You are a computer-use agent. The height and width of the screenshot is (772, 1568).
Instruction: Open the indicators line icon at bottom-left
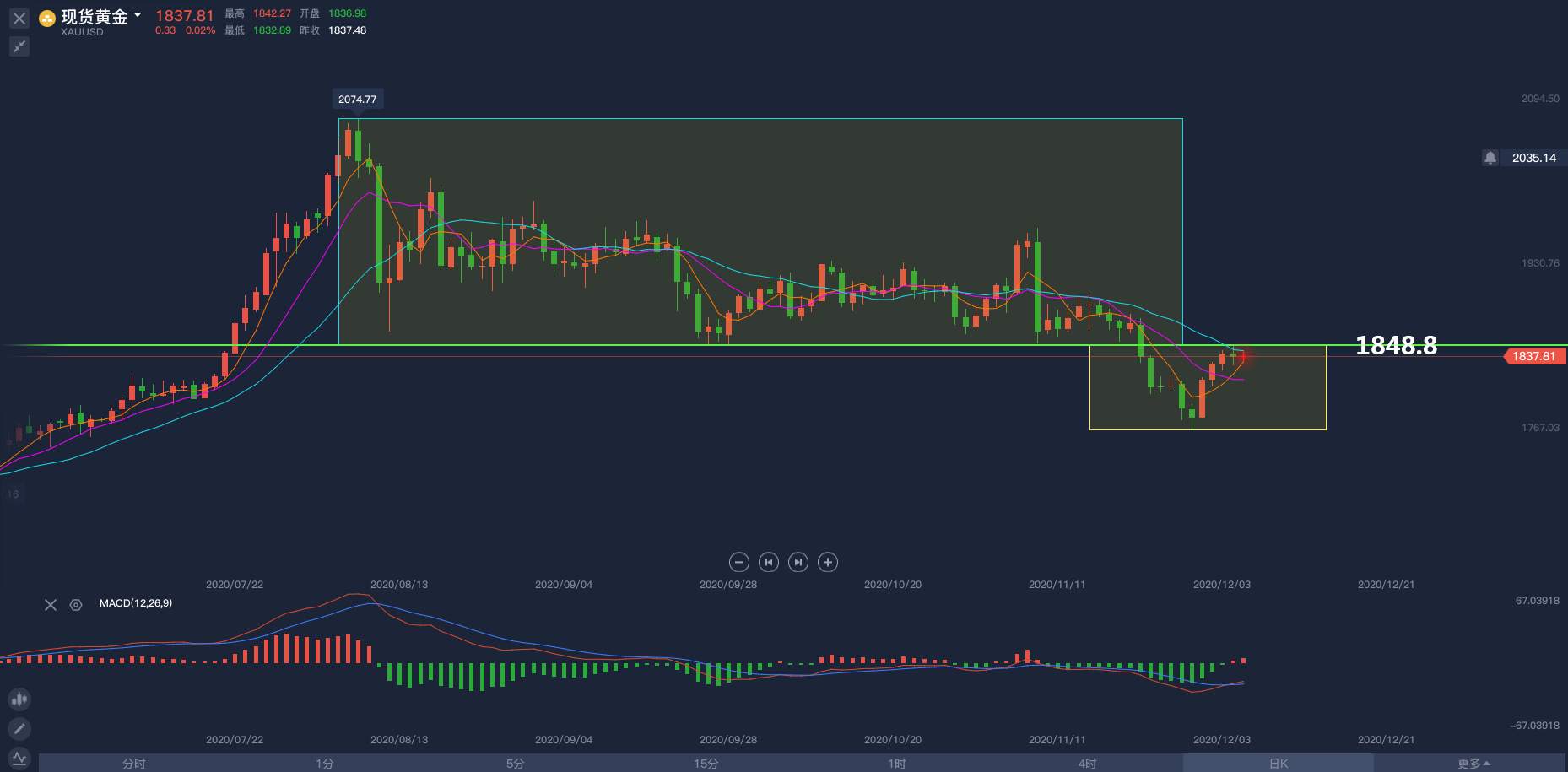coord(19,758)
